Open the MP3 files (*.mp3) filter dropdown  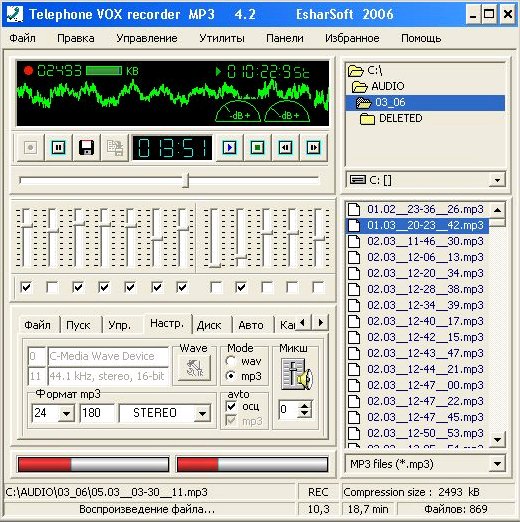click(497, 464)
